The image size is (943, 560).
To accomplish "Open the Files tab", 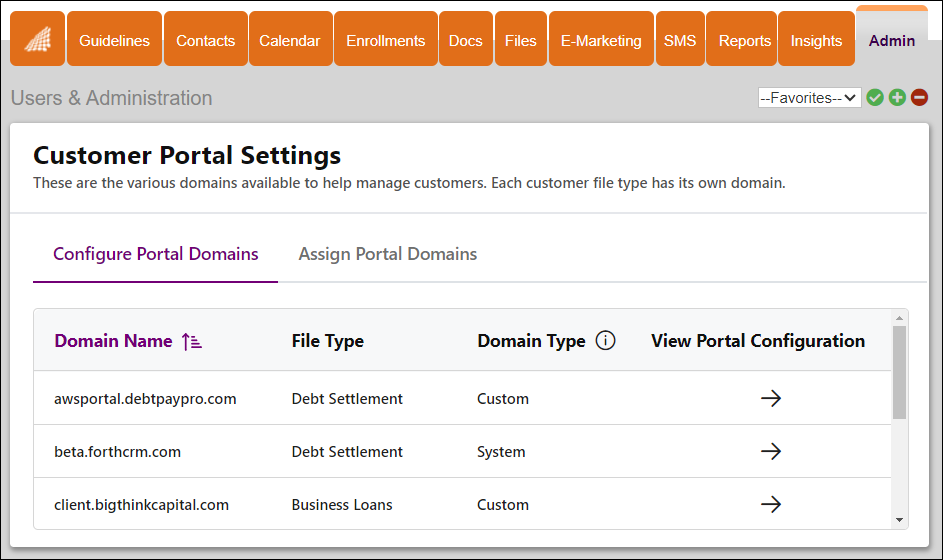I will 520,38.
